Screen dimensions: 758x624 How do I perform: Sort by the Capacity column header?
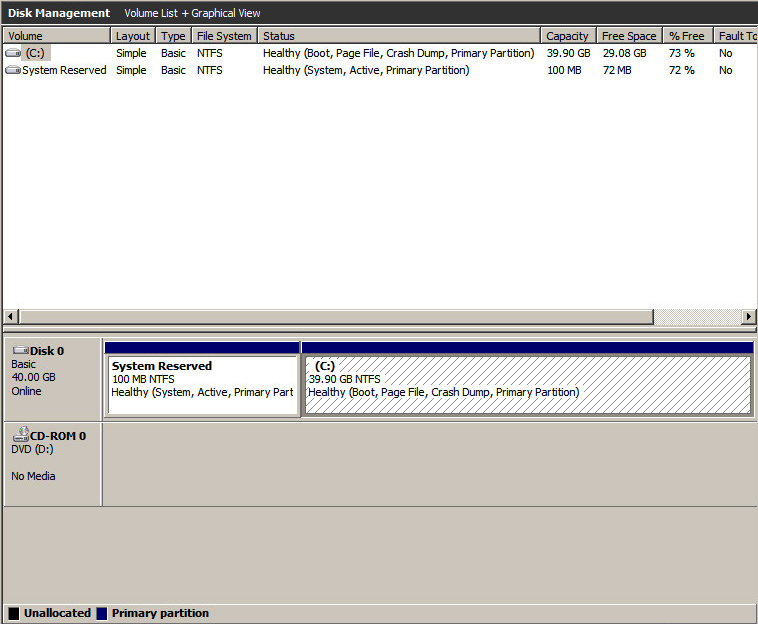tap(568, 36)
